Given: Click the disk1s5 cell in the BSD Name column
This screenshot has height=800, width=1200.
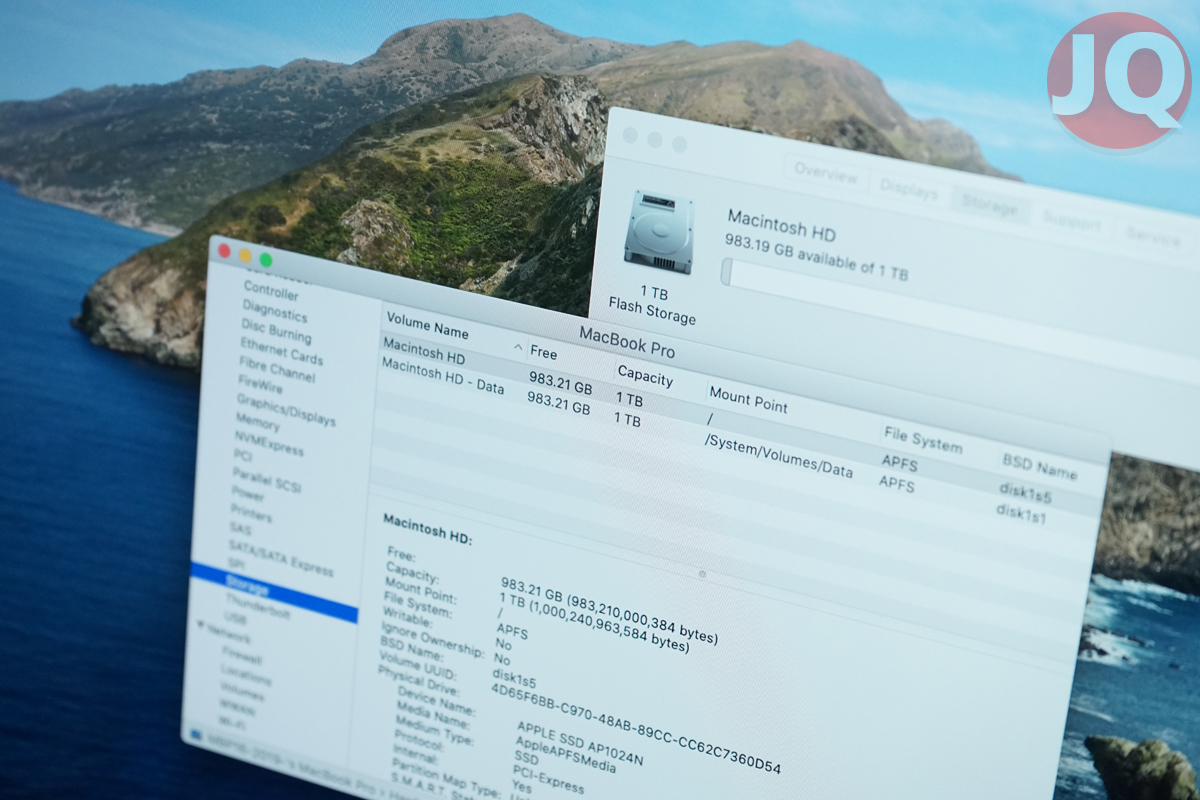Looking at the screenshot, I should click(1025, 491).
